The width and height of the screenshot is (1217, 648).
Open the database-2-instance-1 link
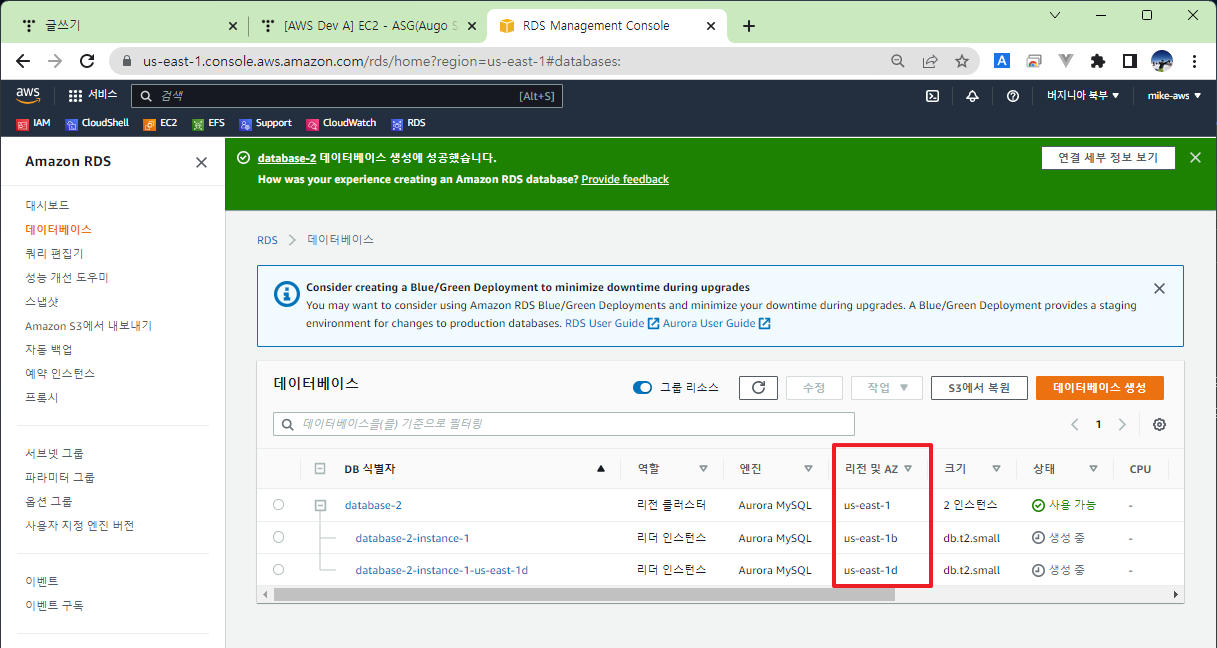pos(412,538)
